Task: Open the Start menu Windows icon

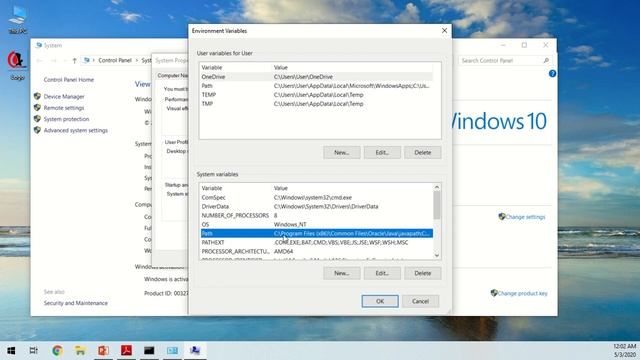Action: 11,351
